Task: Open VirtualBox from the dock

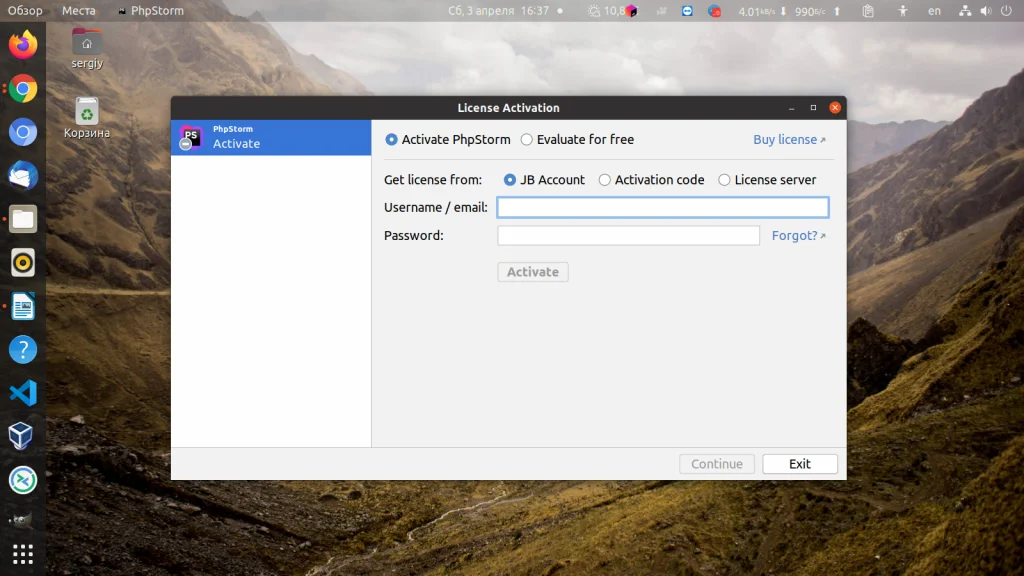Action: 22,437
